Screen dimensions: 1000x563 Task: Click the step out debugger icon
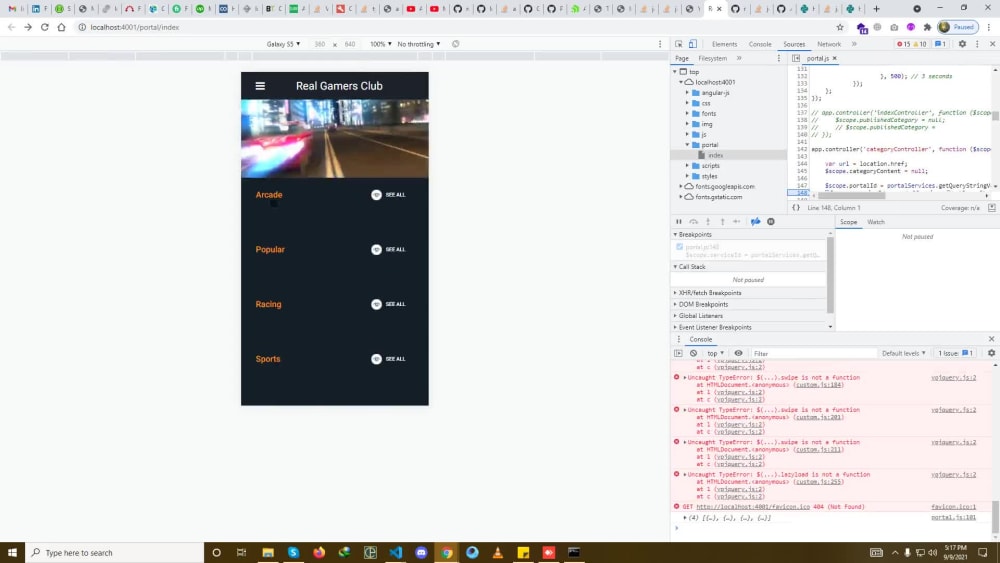tap(723, 222)
